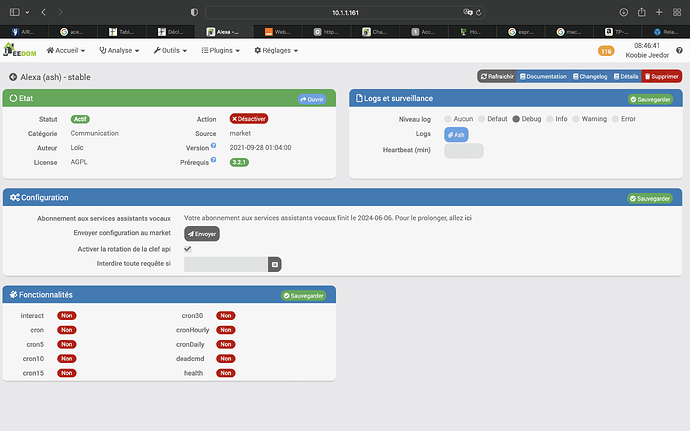The height and width of the screenshot is (431, 690).
Task: Open the Plugins dropdown menu
Action: [x=220, y=50]
